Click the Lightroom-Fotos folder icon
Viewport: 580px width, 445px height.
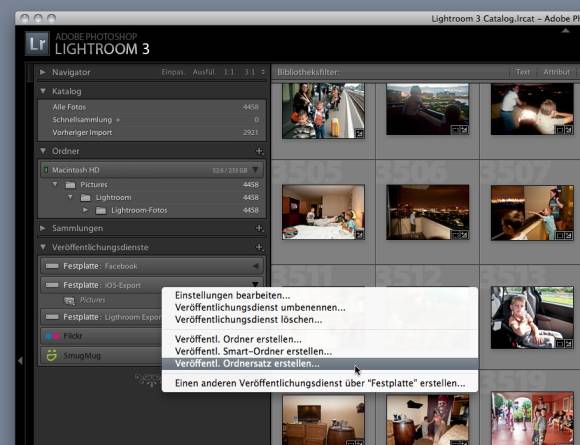click(101, 210)
